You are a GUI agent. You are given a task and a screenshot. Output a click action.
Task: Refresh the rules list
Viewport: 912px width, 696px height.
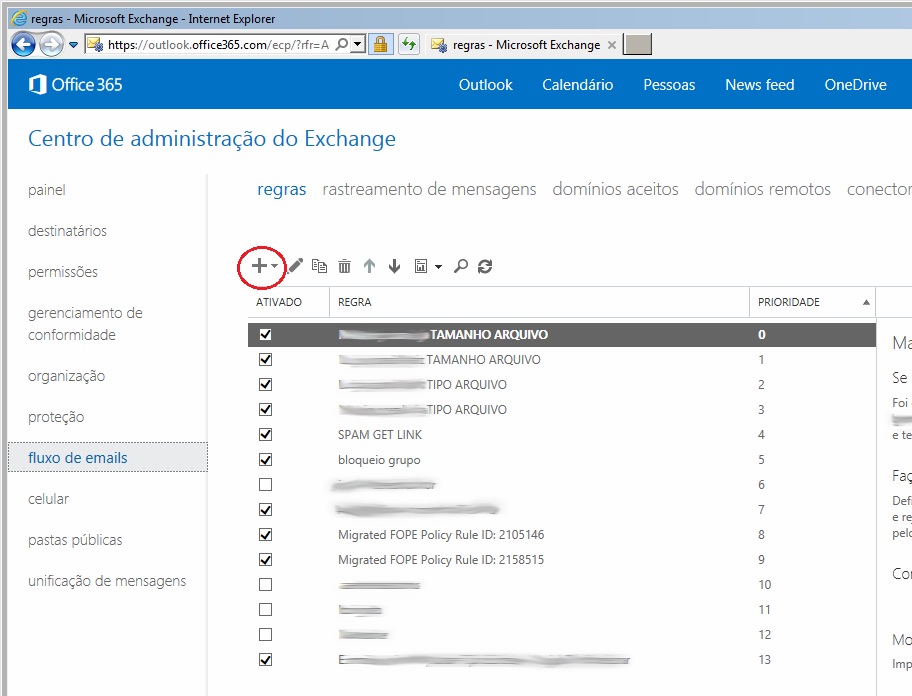coord(485,266)
